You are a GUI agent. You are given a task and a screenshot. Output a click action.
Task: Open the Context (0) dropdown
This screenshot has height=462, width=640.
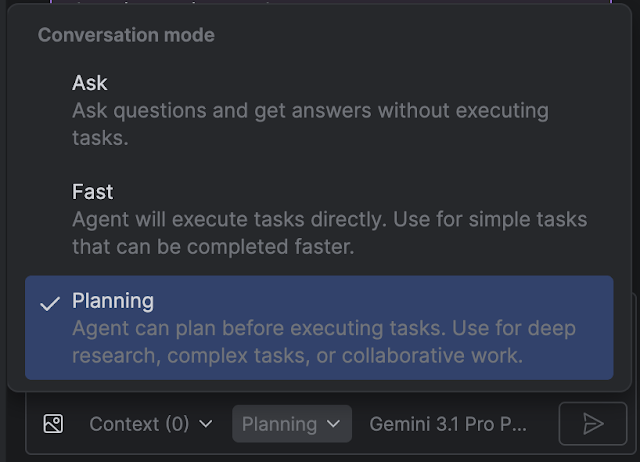150,424
